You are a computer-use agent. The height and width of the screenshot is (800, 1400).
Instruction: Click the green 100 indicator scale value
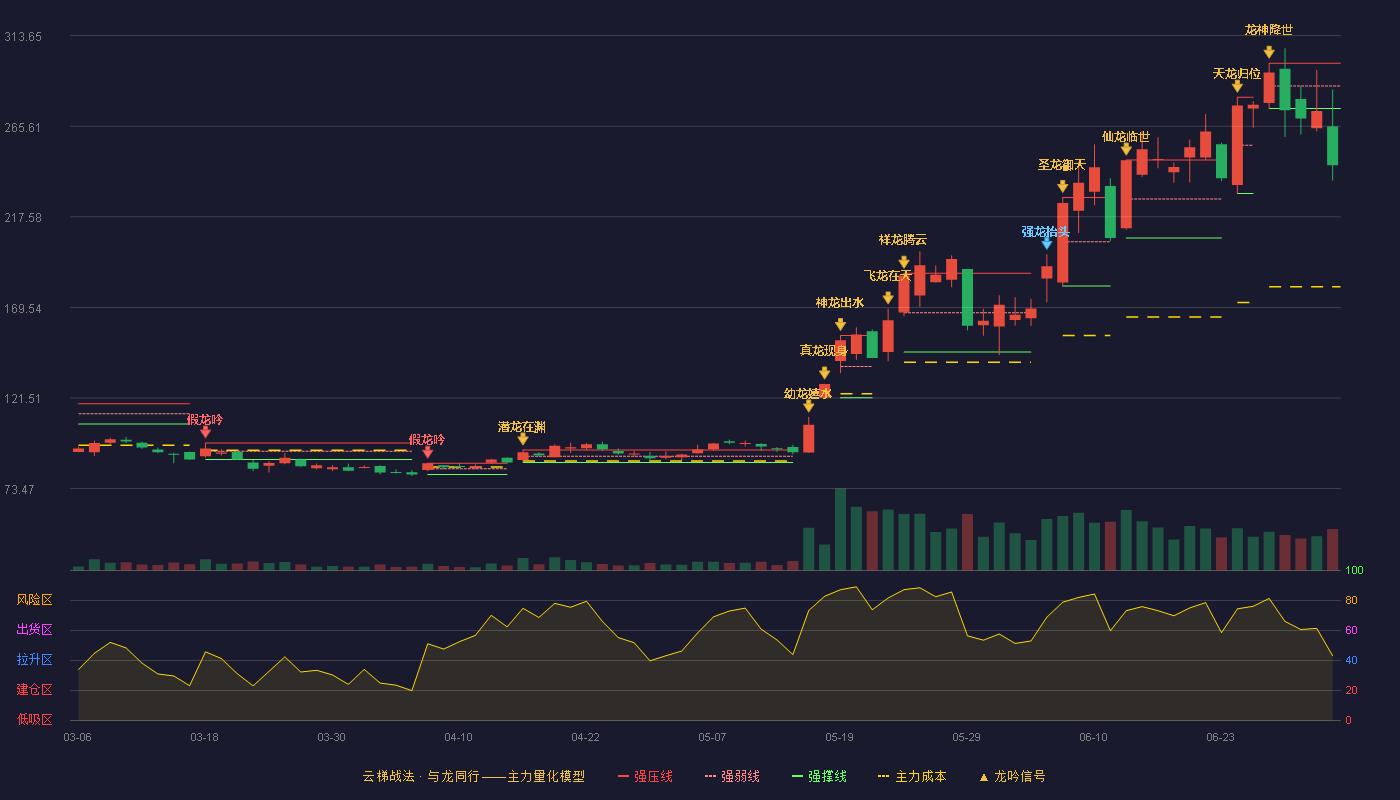[x=1354, y=571]
